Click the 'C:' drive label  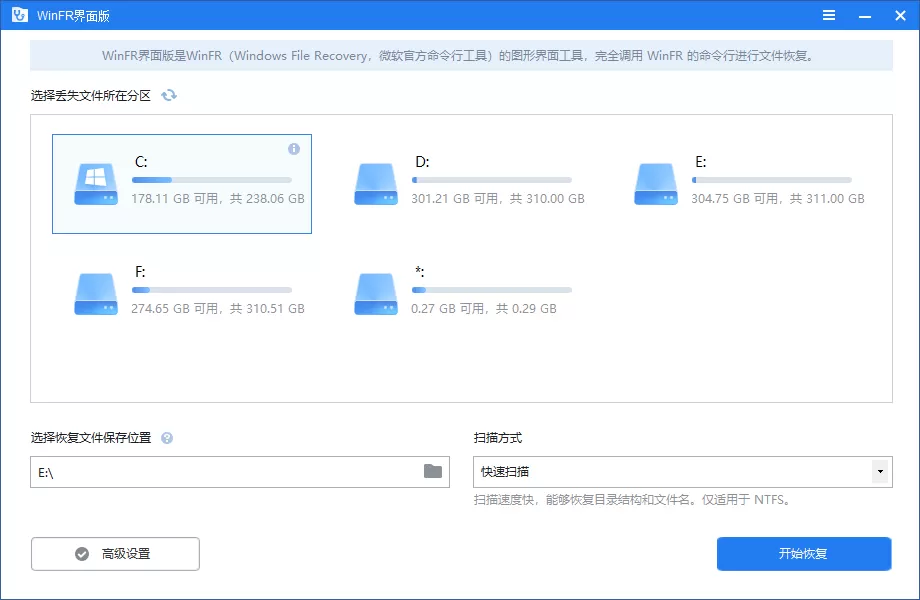click(x=141, y=162)
